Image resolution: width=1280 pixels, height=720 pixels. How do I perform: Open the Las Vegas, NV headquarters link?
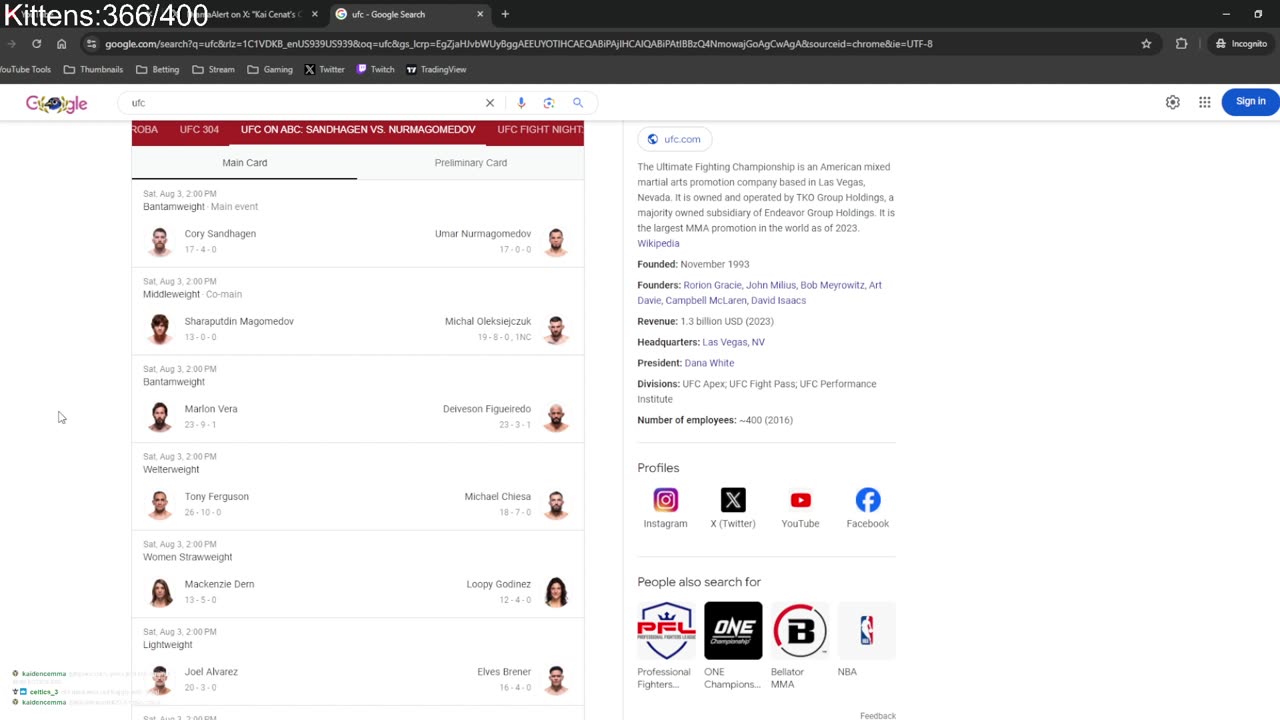pos(733,342)
